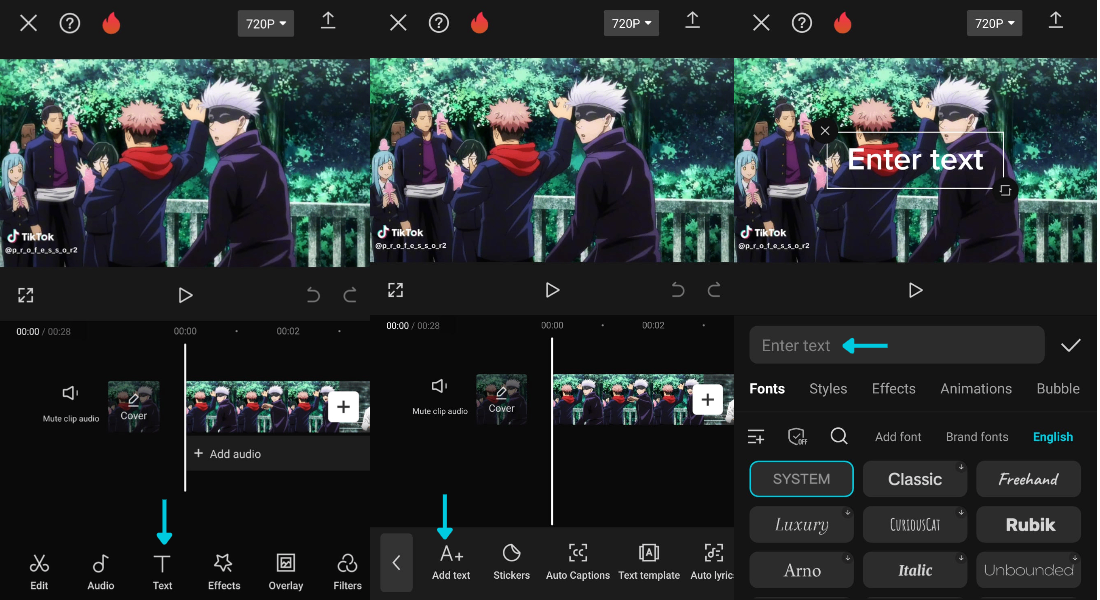1100x600 pixels.
Task: Click the text box resize handle
Action: pos(1005,190)
